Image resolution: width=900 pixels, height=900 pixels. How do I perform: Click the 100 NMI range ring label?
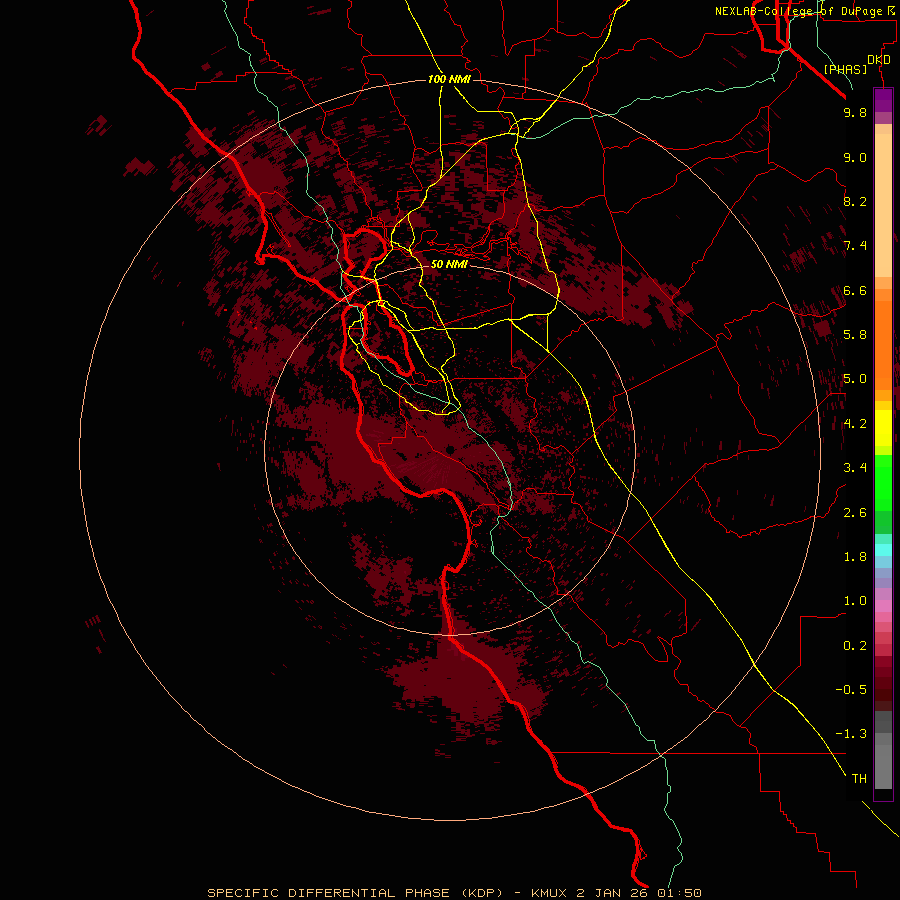pos(449,79)
